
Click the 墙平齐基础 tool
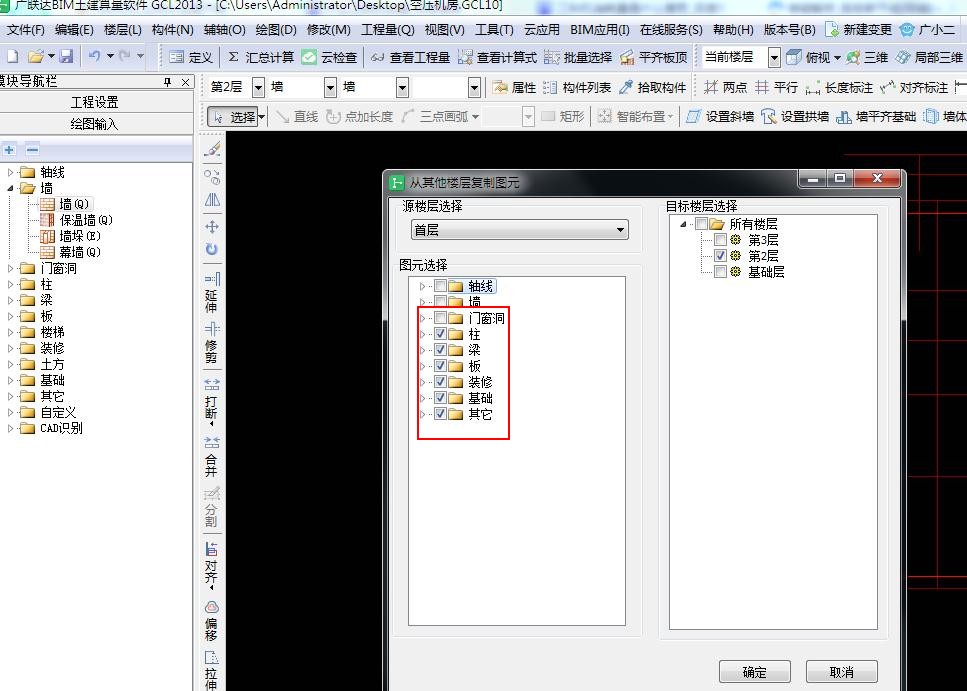coord(876,116)
